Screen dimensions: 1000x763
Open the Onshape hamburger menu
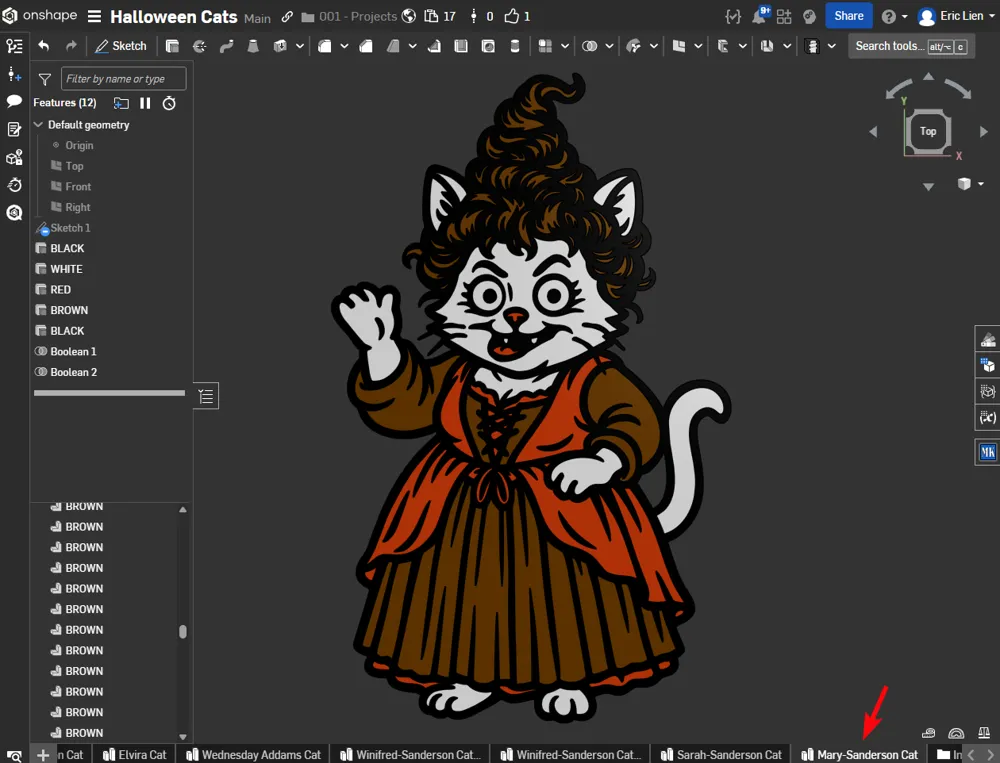tap(94, 16)
